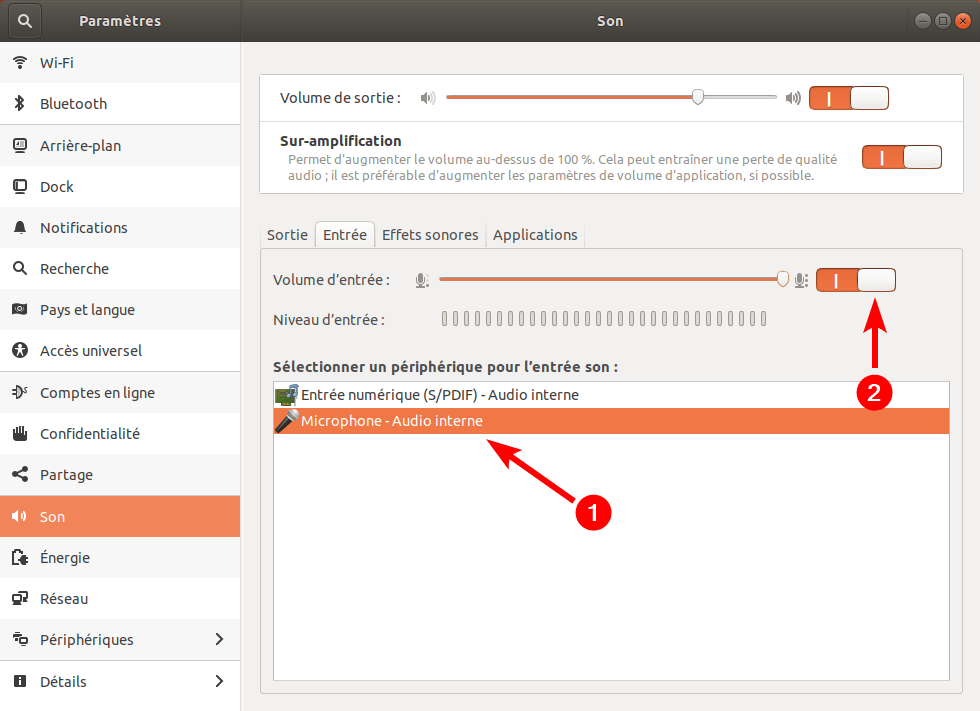Toggle the Volume d'entrée switch

(856, 280)
